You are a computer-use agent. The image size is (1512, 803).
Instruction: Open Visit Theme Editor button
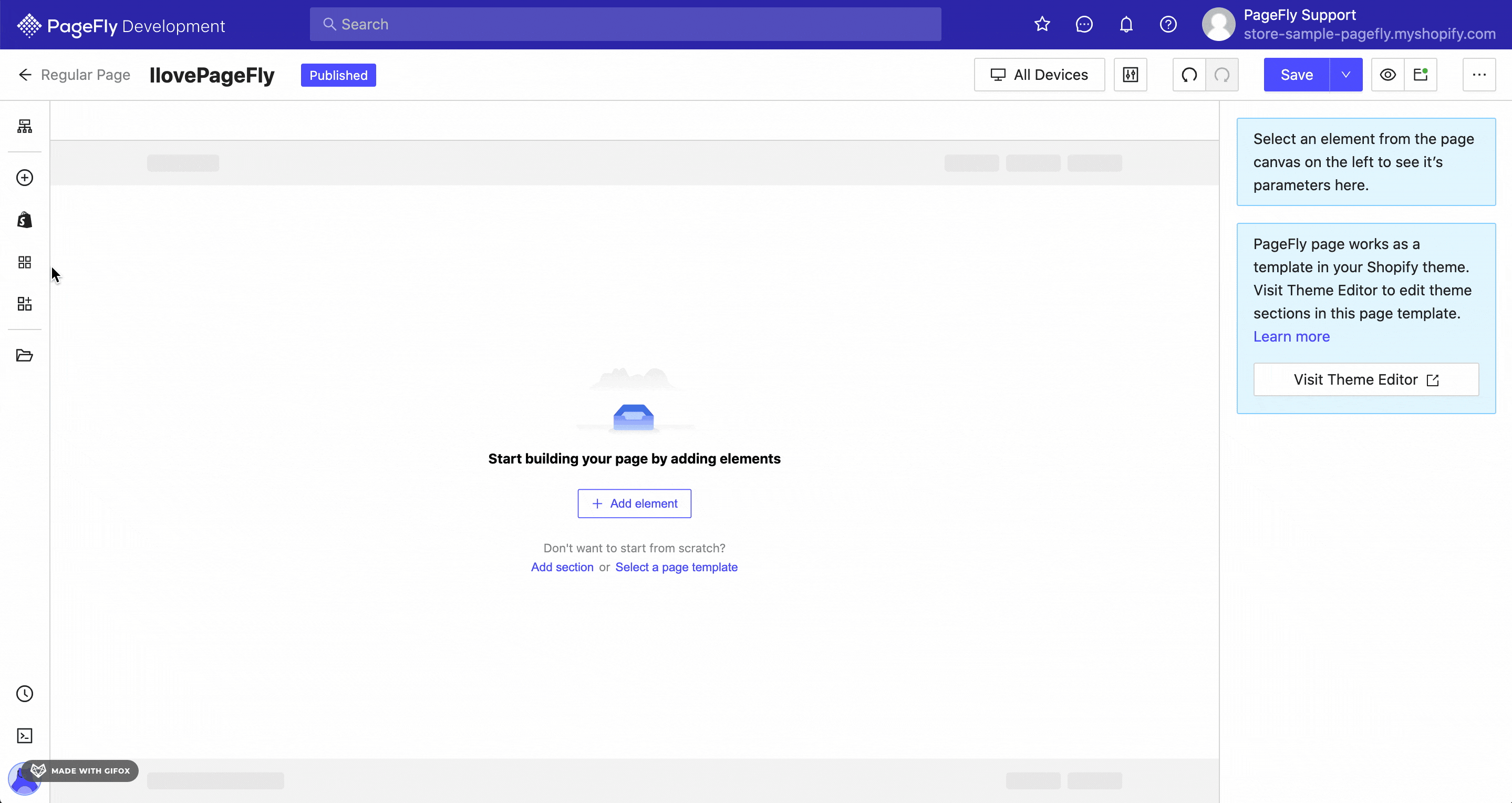click(1366, 380)
